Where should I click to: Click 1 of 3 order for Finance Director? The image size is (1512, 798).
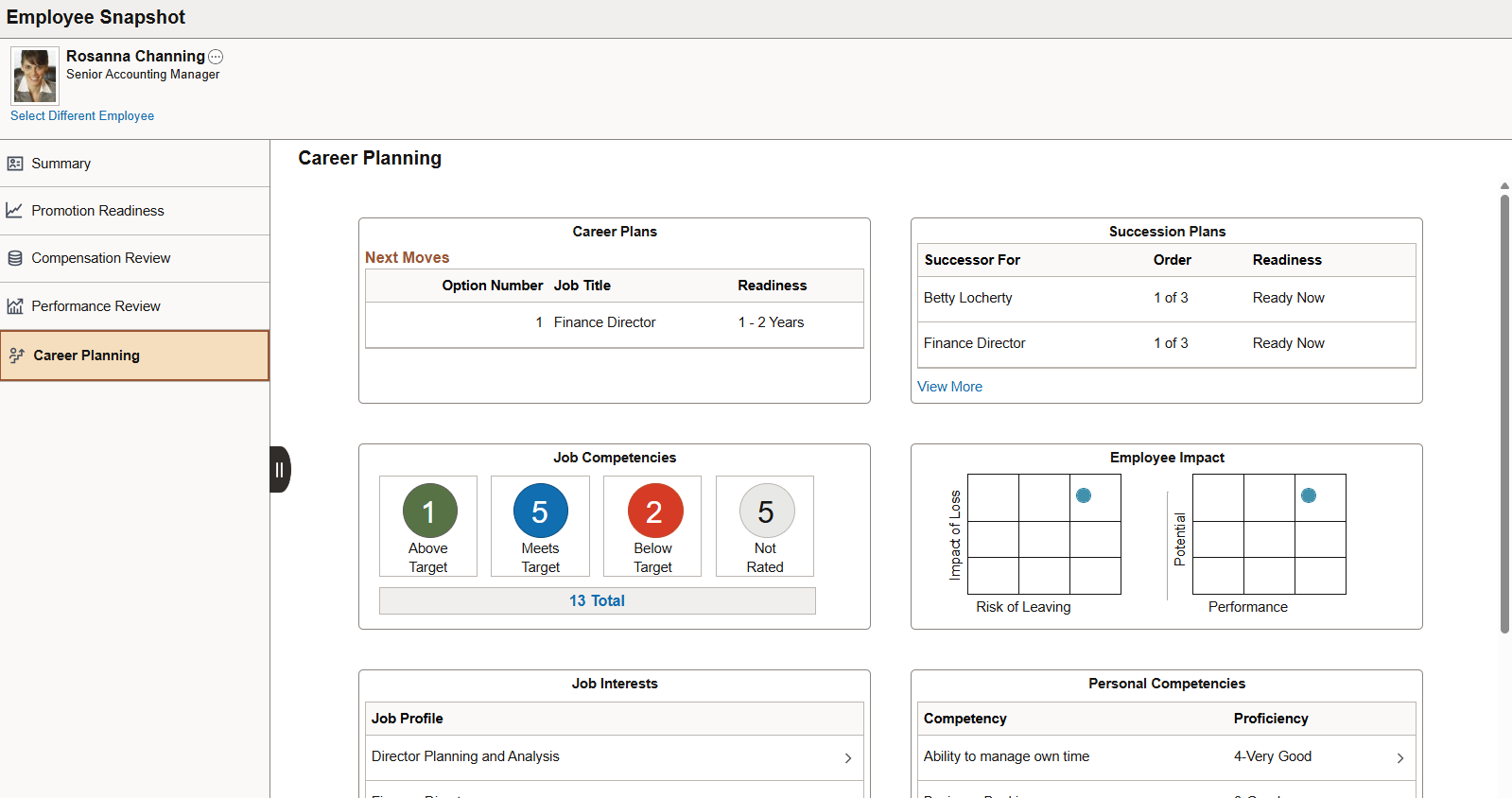point(1171,343)
